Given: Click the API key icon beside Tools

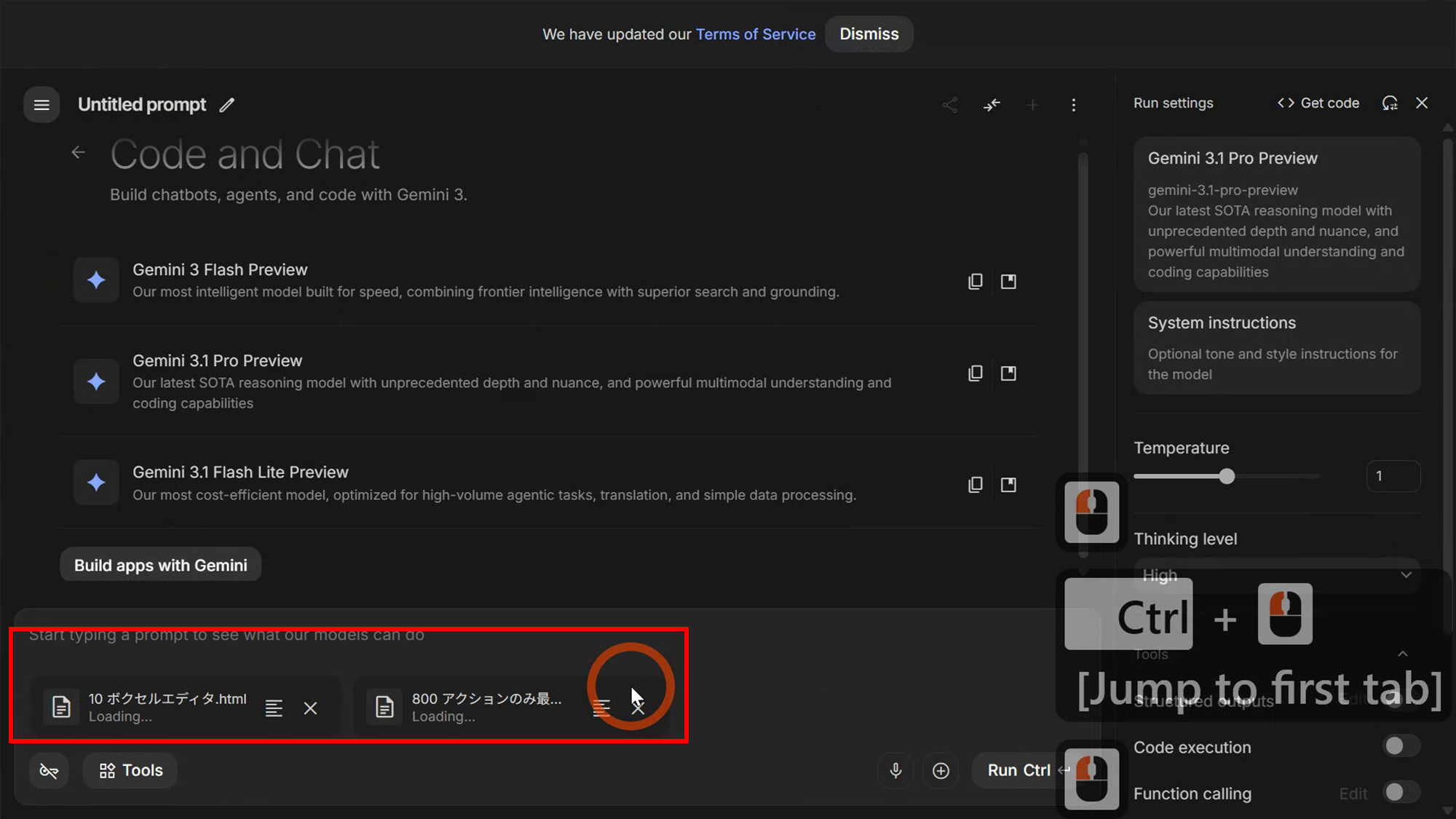Looking at the screenshot, I should pyautogui.click(x=49, y=770).
